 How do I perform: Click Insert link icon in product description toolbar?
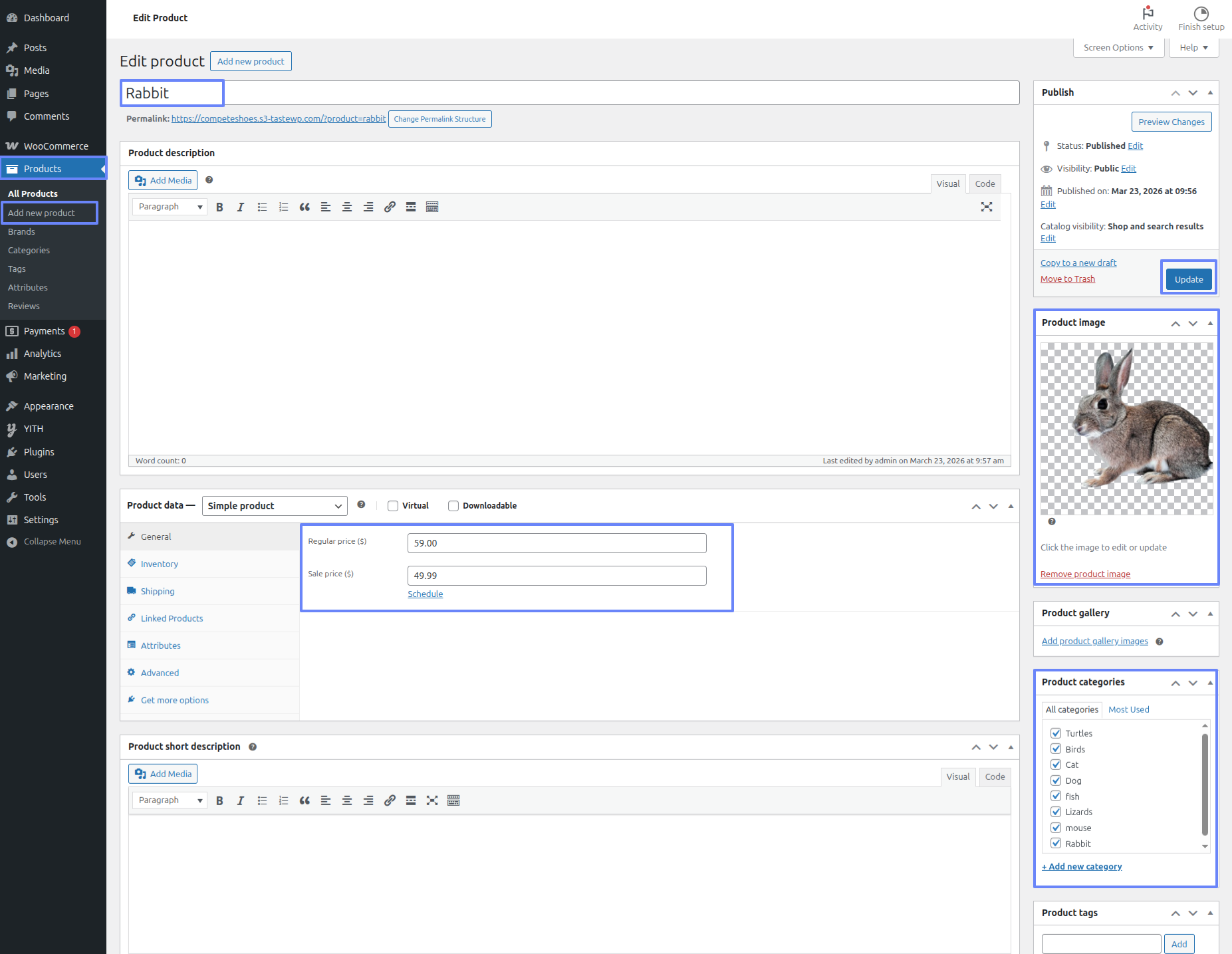coord(390,207)
